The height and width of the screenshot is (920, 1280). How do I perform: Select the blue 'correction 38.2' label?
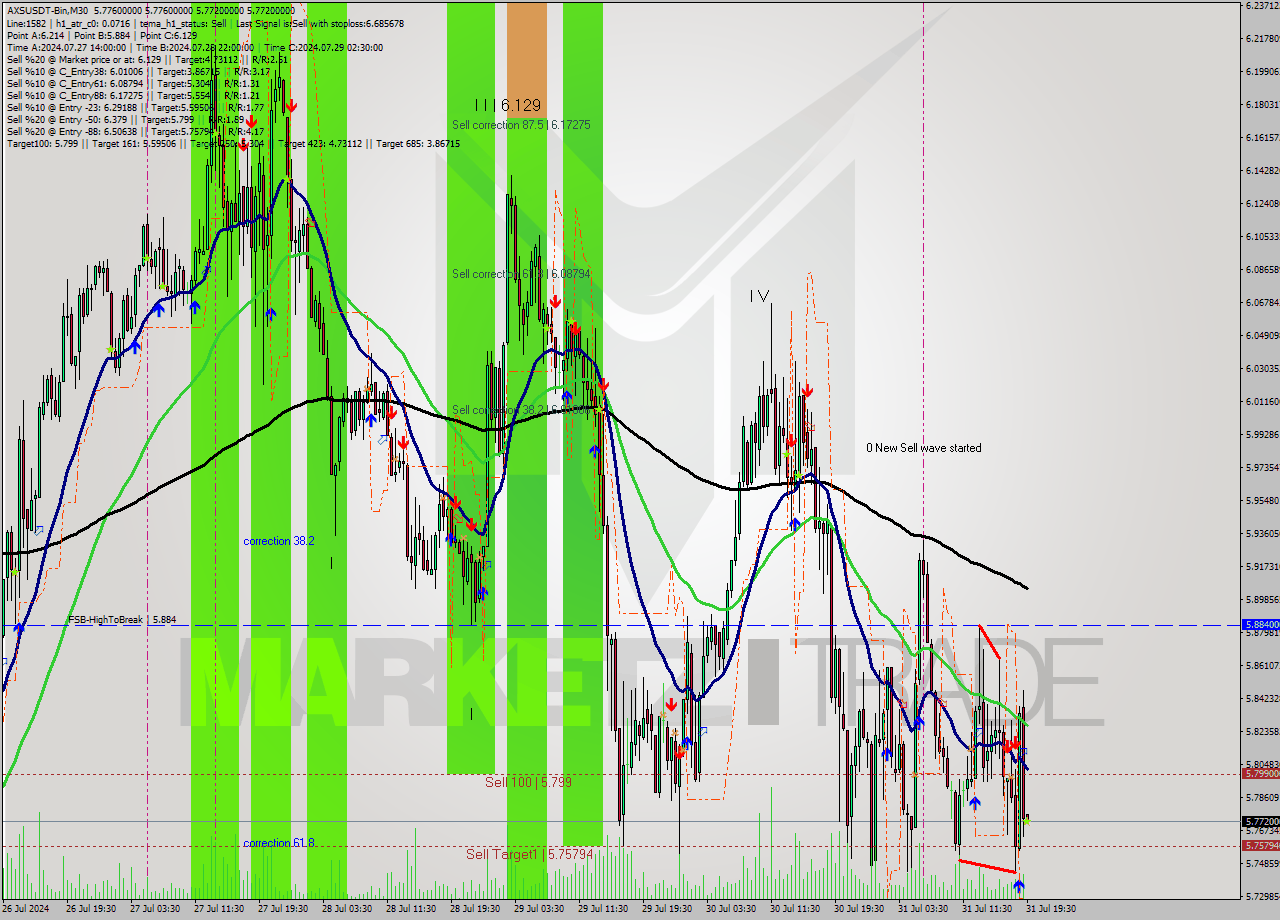pos(279,541)
